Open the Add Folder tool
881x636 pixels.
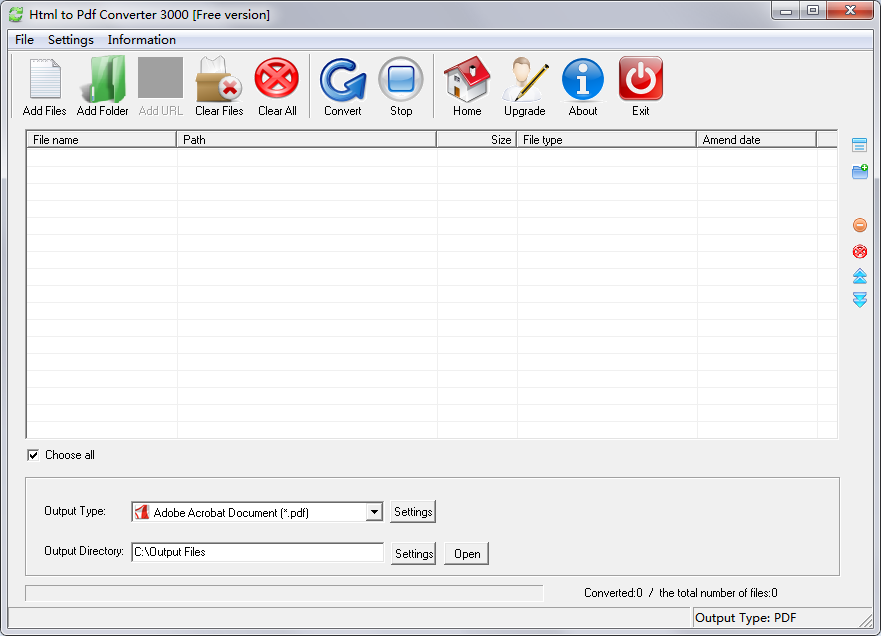click(x=102, y=85)
